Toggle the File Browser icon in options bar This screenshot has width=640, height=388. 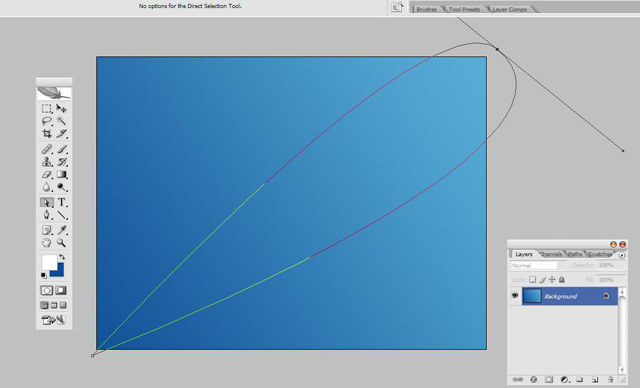397,7
